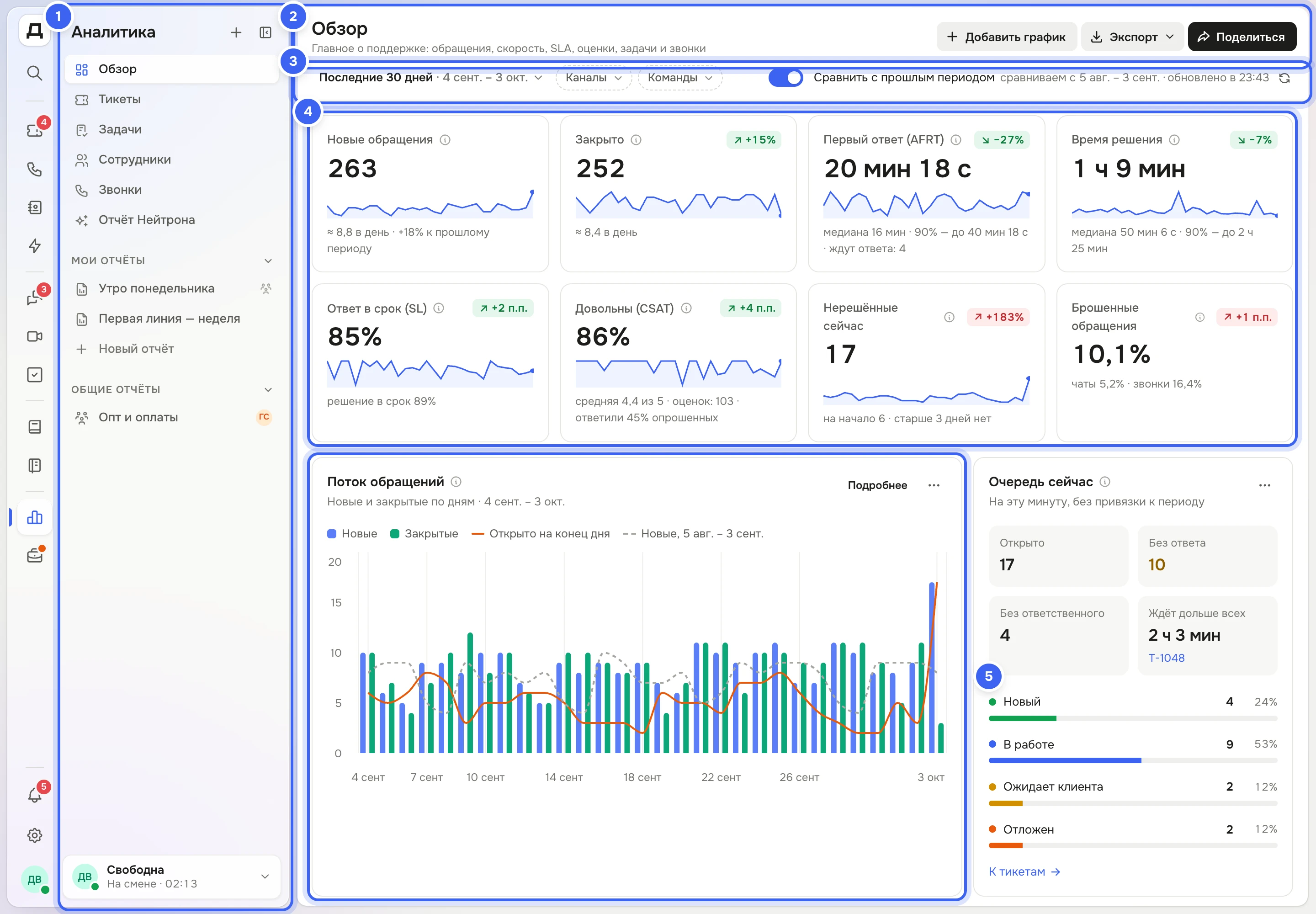Open more options on Очередь сейчас

point(1265,485)
